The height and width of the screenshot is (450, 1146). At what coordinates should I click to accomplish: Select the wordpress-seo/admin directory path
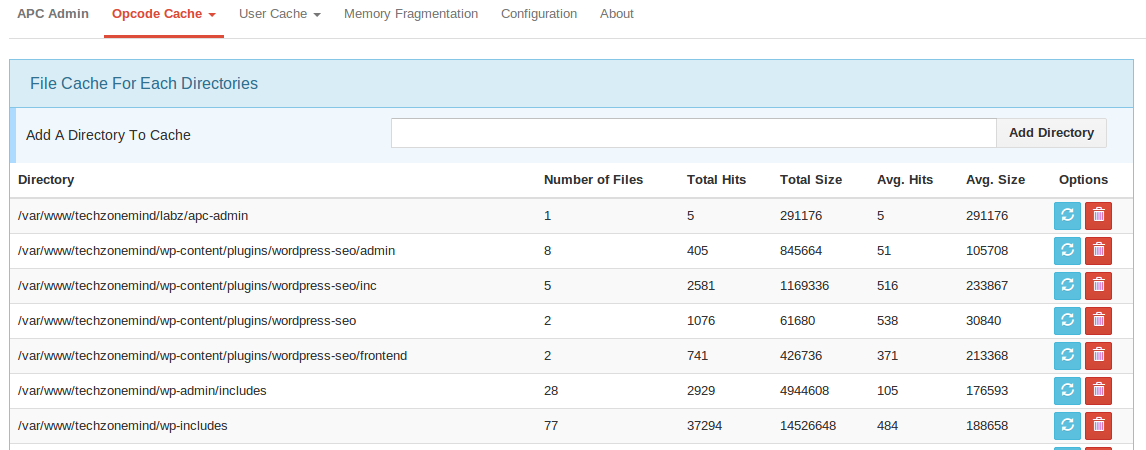[207, 251]
